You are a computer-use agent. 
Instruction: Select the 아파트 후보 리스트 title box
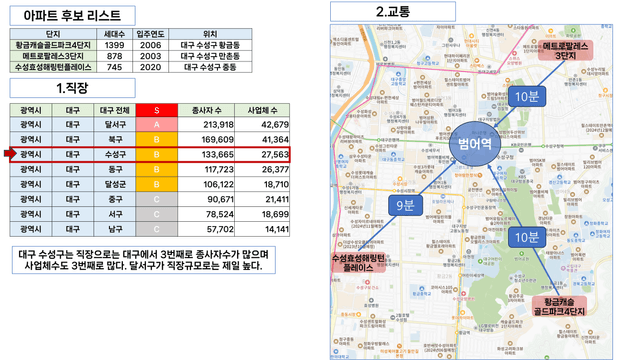click(72, 16)
